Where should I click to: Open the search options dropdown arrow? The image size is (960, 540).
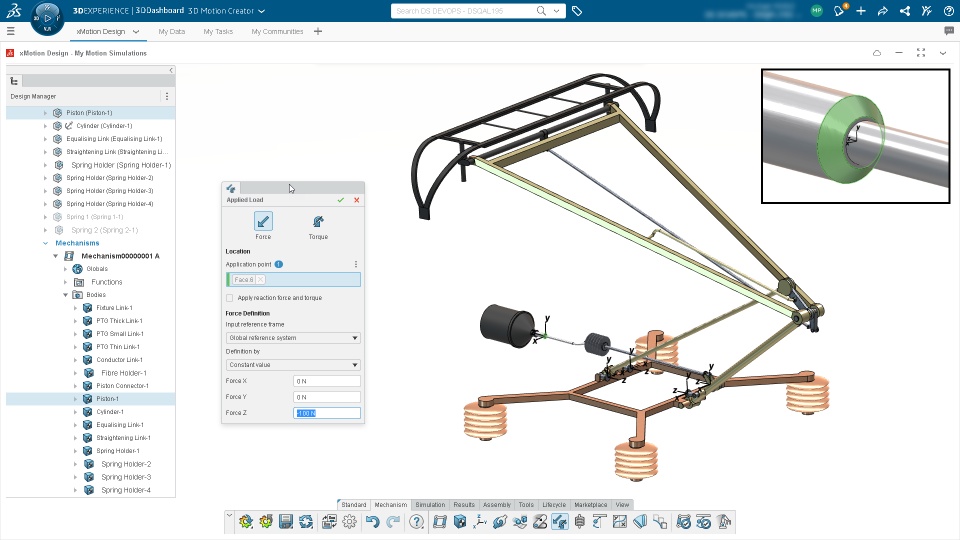(x=556, y=10)
